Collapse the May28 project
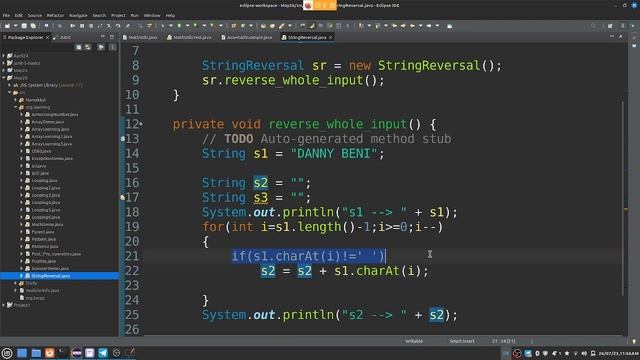 click(4, 78)
